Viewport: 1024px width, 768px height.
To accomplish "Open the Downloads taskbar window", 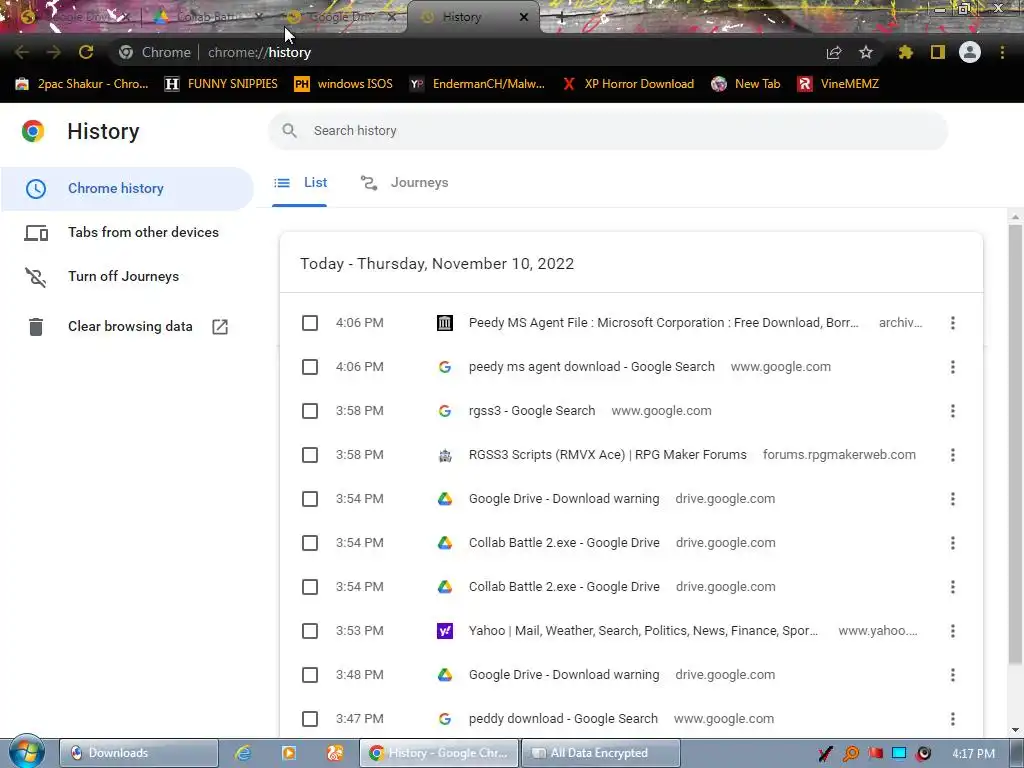I will tap(138, 753).
